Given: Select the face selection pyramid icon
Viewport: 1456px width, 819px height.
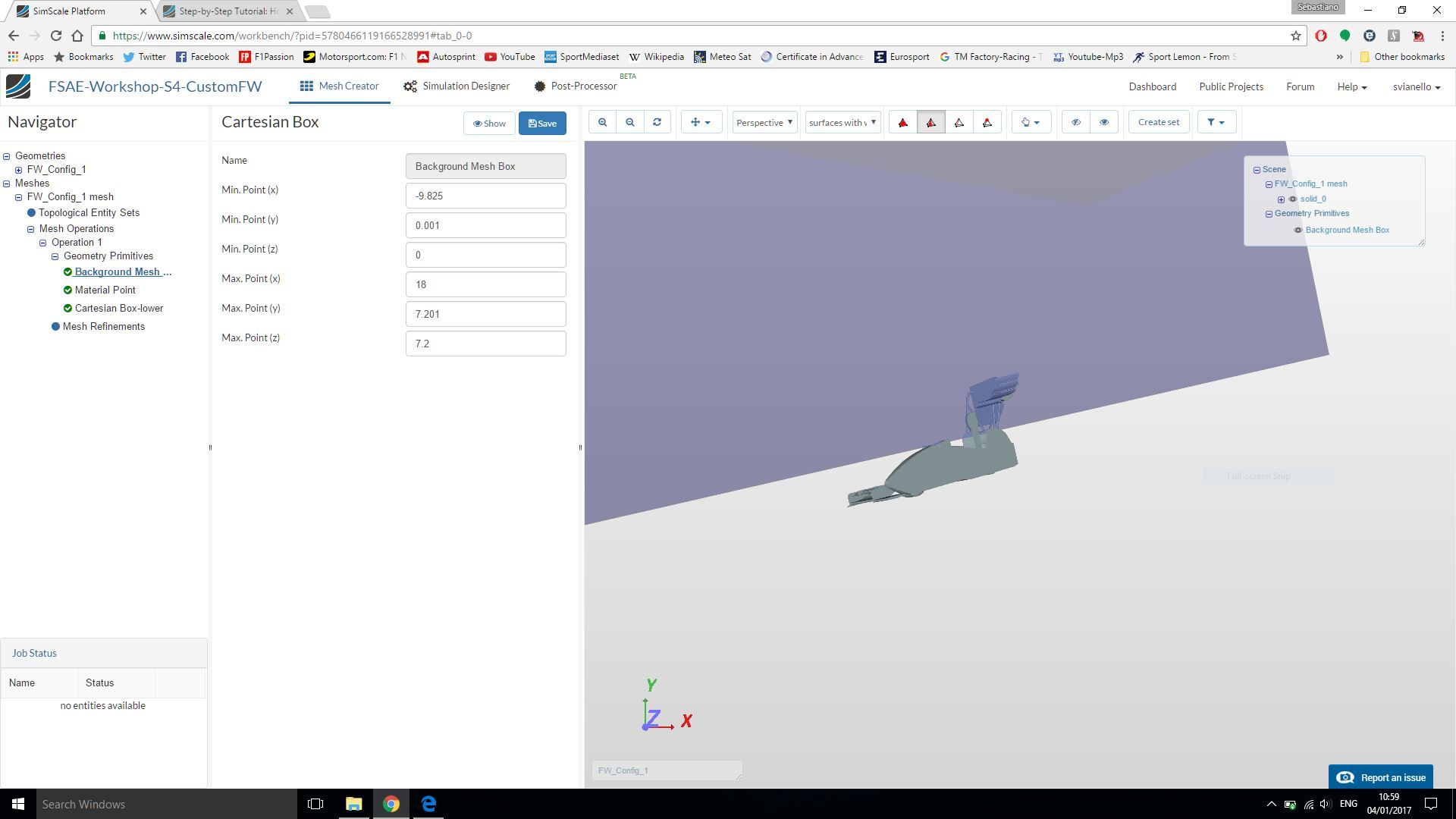Looking at the screenshot, I should (x=931, y=122).
